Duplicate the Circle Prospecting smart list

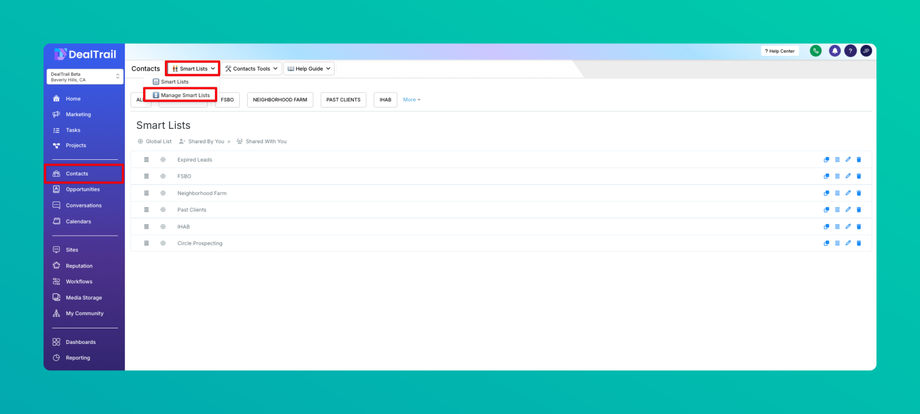pos(826,243)
